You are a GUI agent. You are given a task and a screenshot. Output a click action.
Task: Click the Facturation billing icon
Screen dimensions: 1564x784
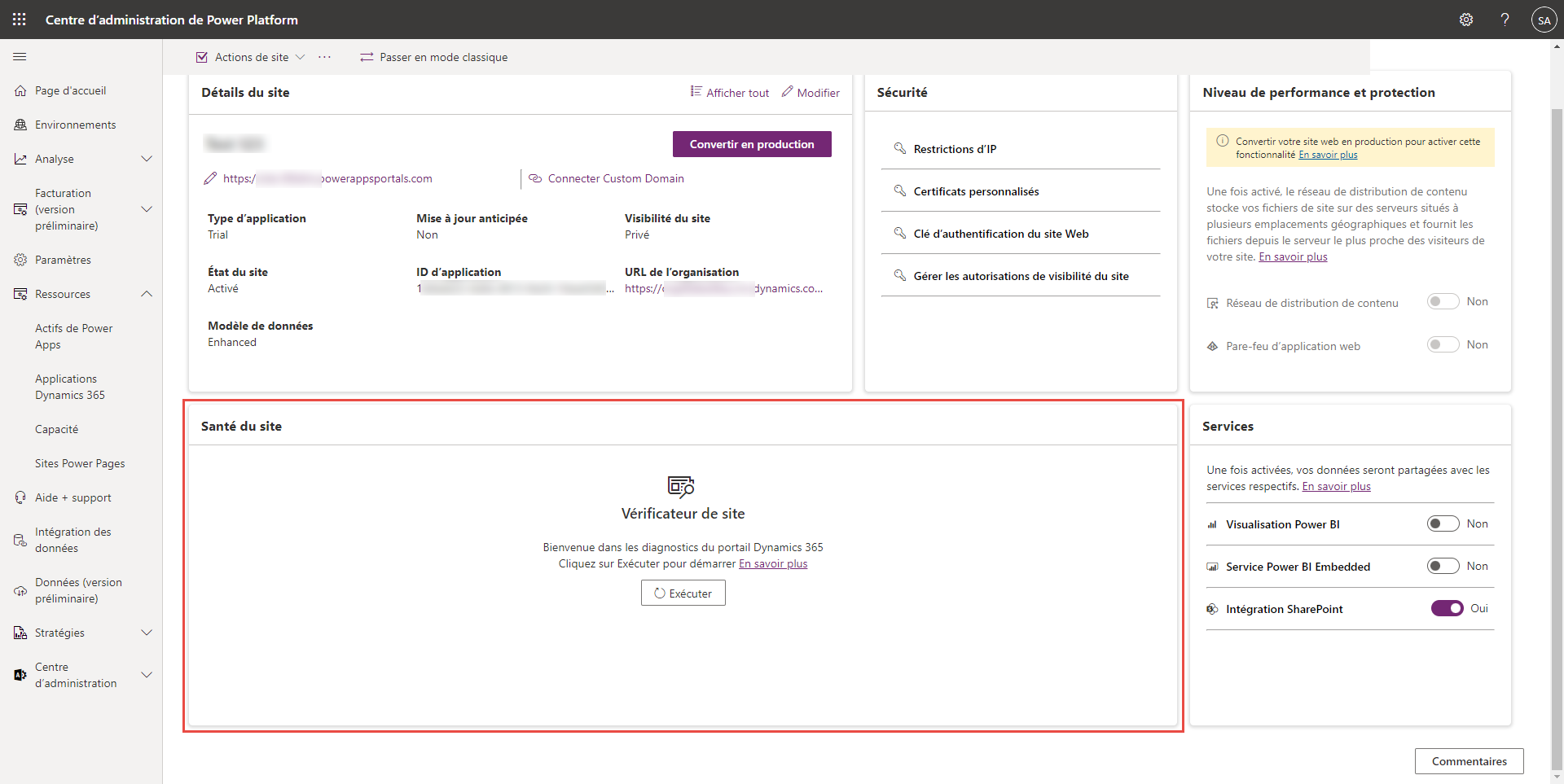coord(20,210)
